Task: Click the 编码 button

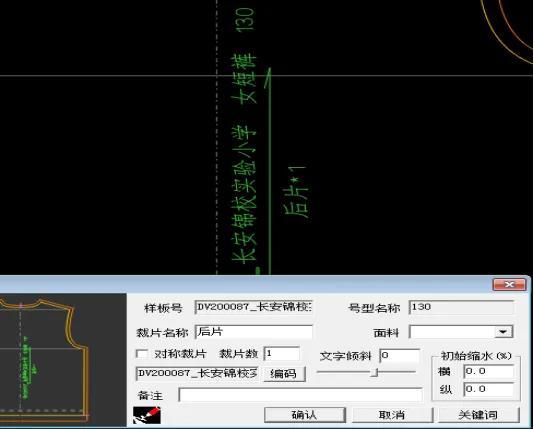Action: pyautogui.click(x=284, y=374)
